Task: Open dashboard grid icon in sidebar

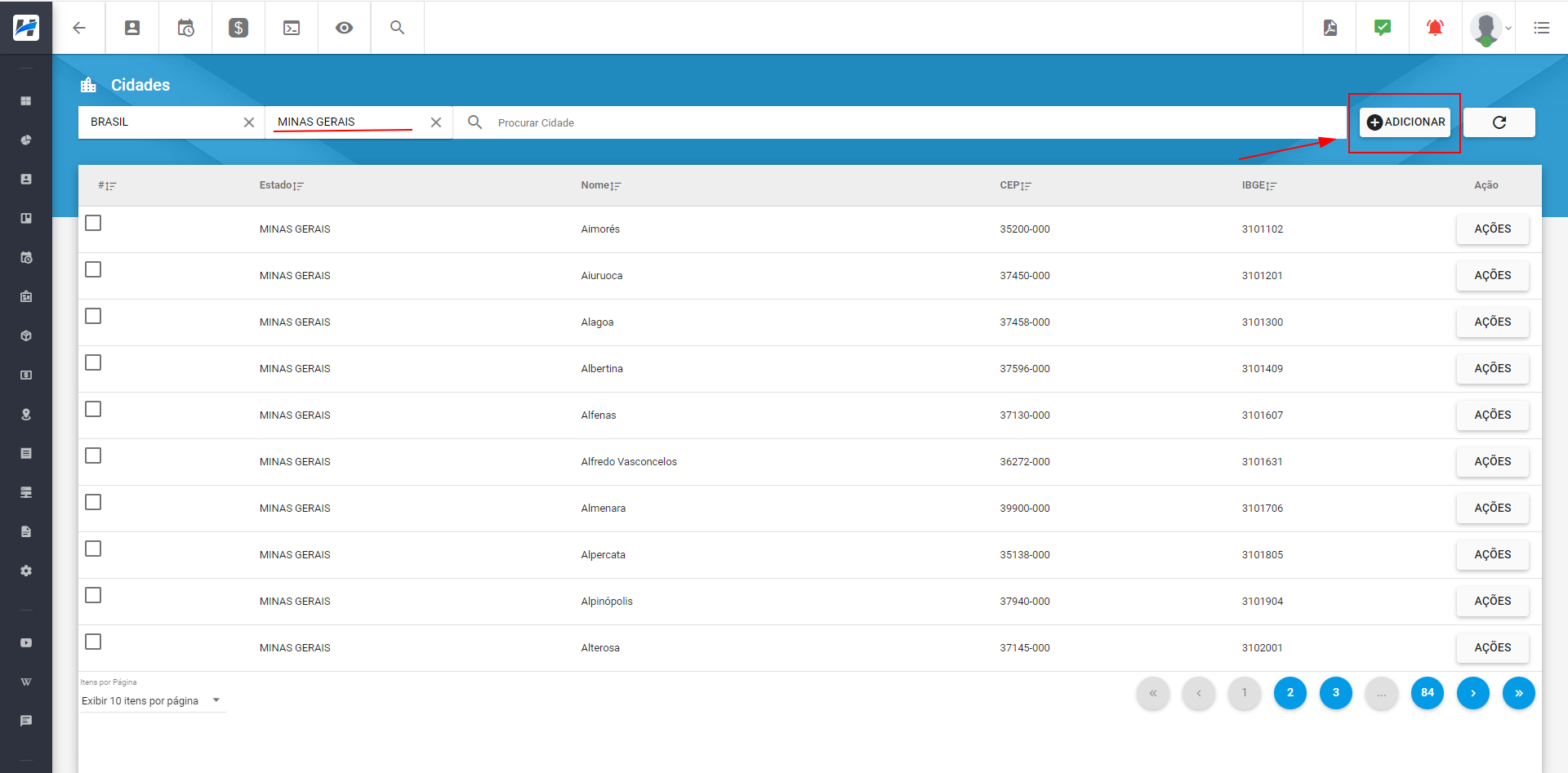Action: (x=26, y=101)
